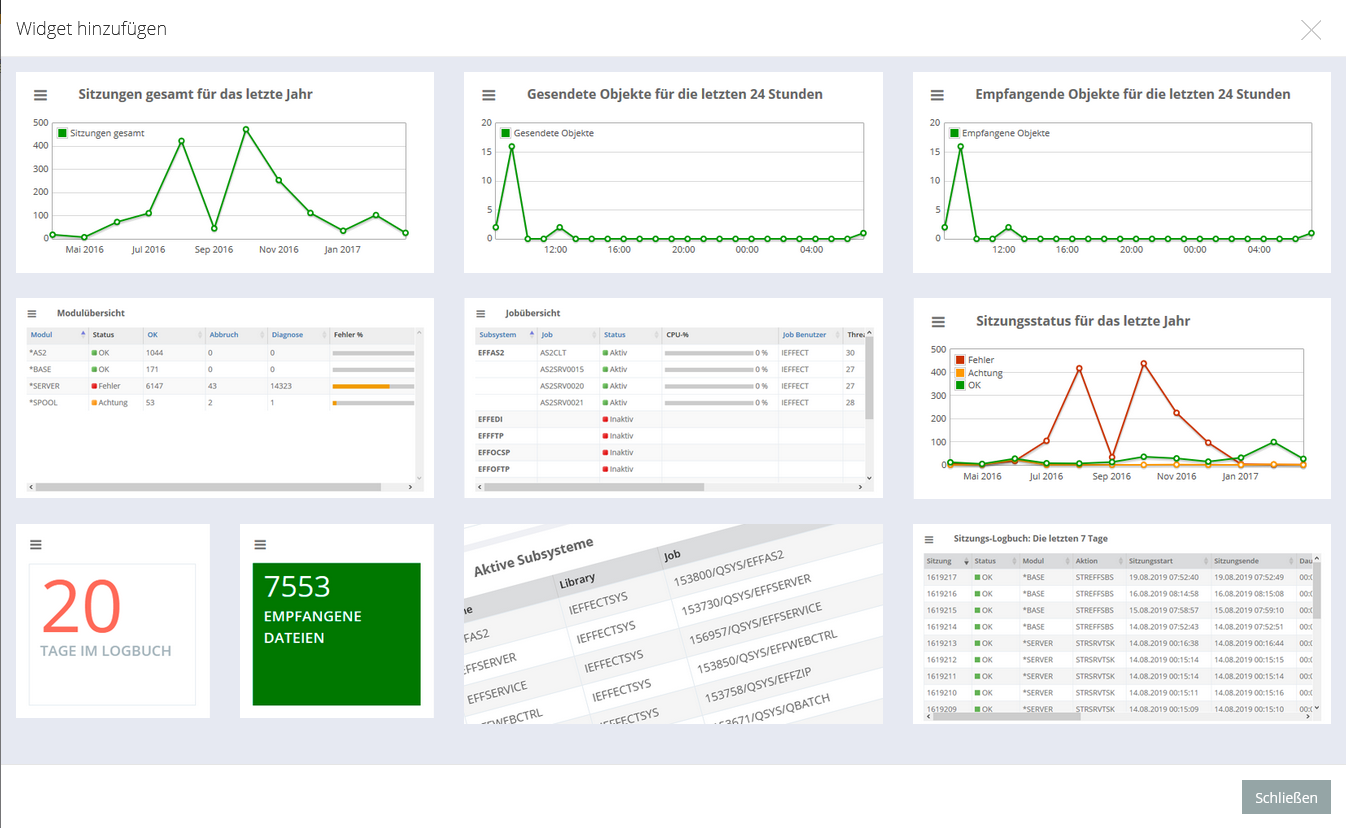Click the Schließen button
1346x828 pixels.
point(1285,797)
